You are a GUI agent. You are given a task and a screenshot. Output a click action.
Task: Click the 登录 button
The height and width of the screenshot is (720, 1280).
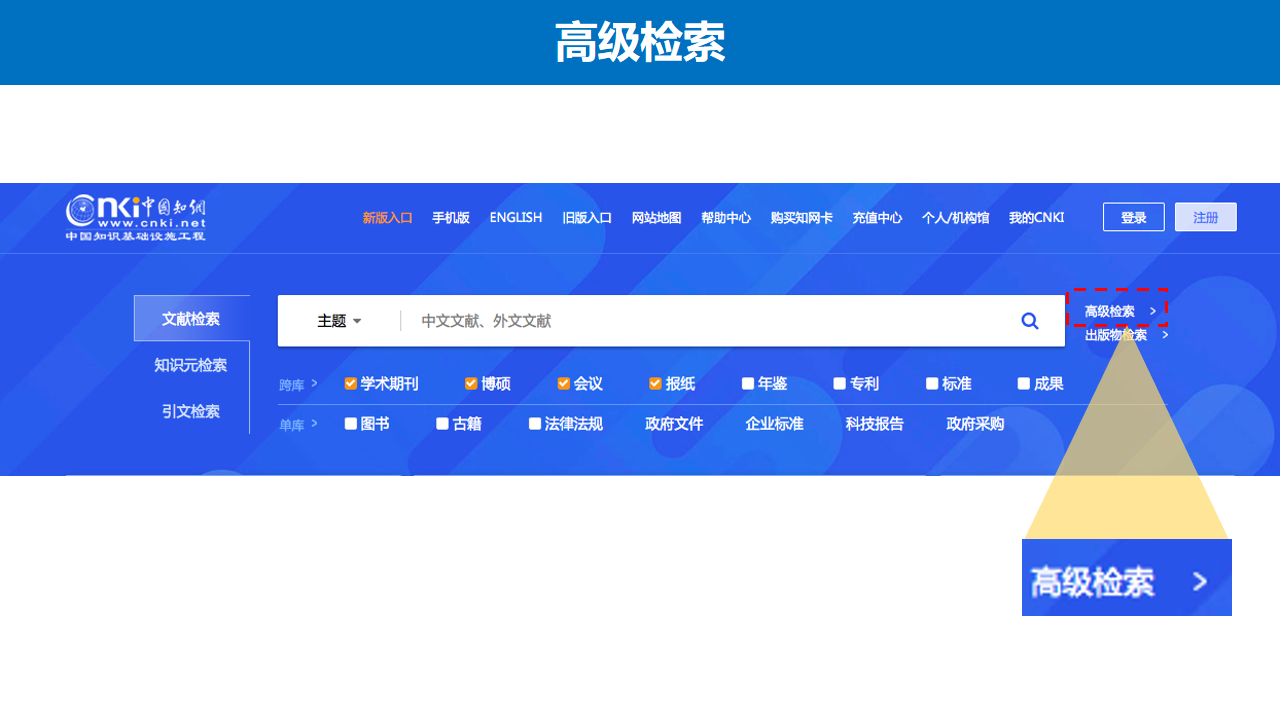coord(1133,217)
